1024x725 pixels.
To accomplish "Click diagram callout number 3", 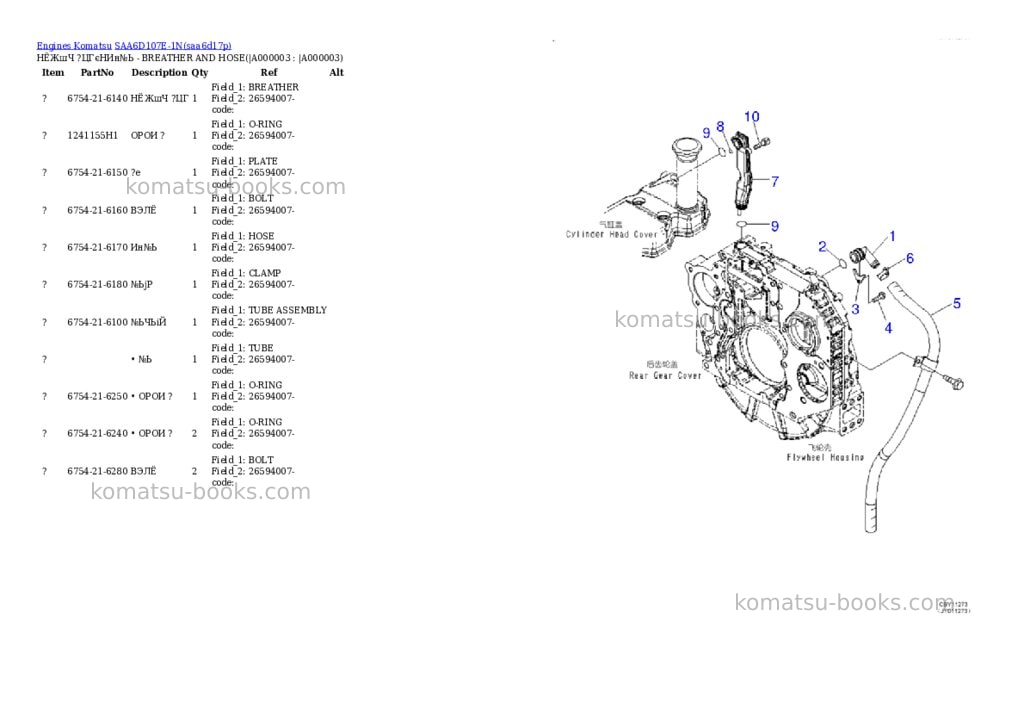I will point(855,309).
